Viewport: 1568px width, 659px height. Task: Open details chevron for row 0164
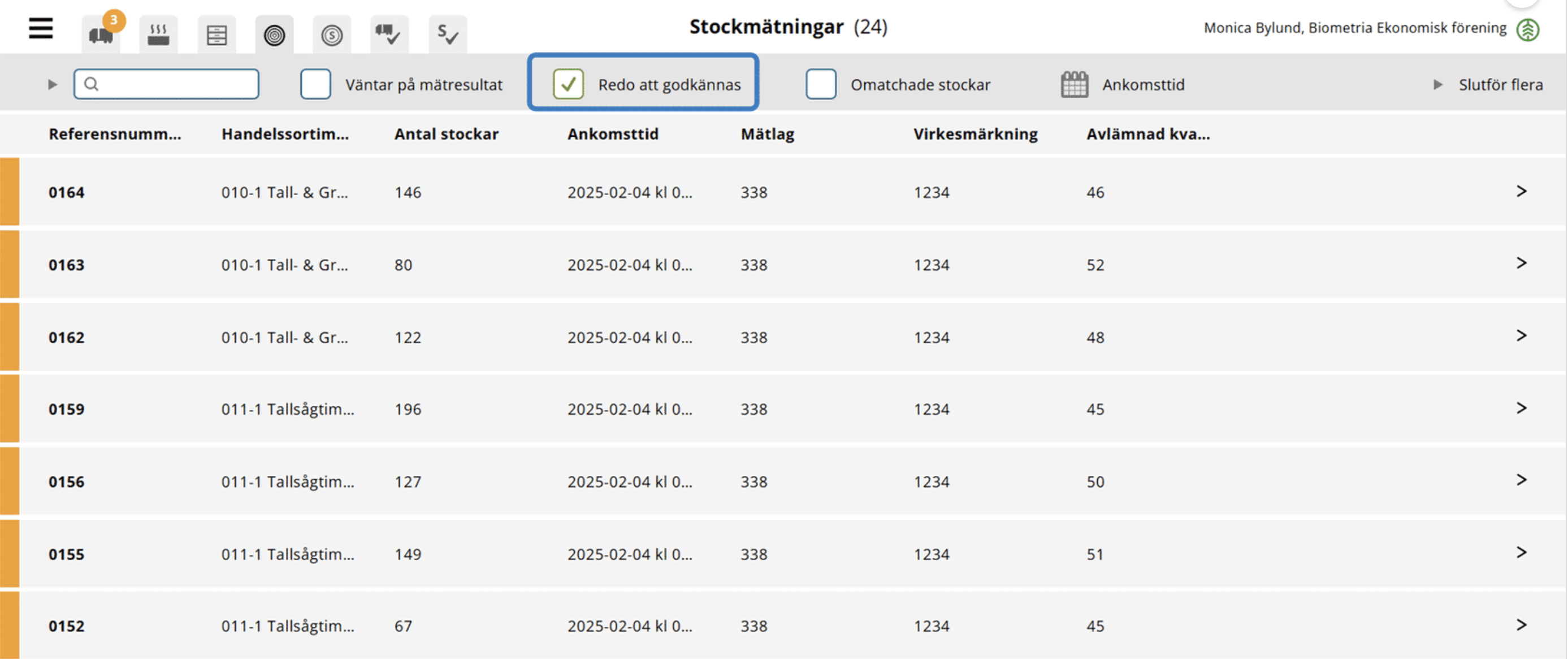pos(1521,191)
